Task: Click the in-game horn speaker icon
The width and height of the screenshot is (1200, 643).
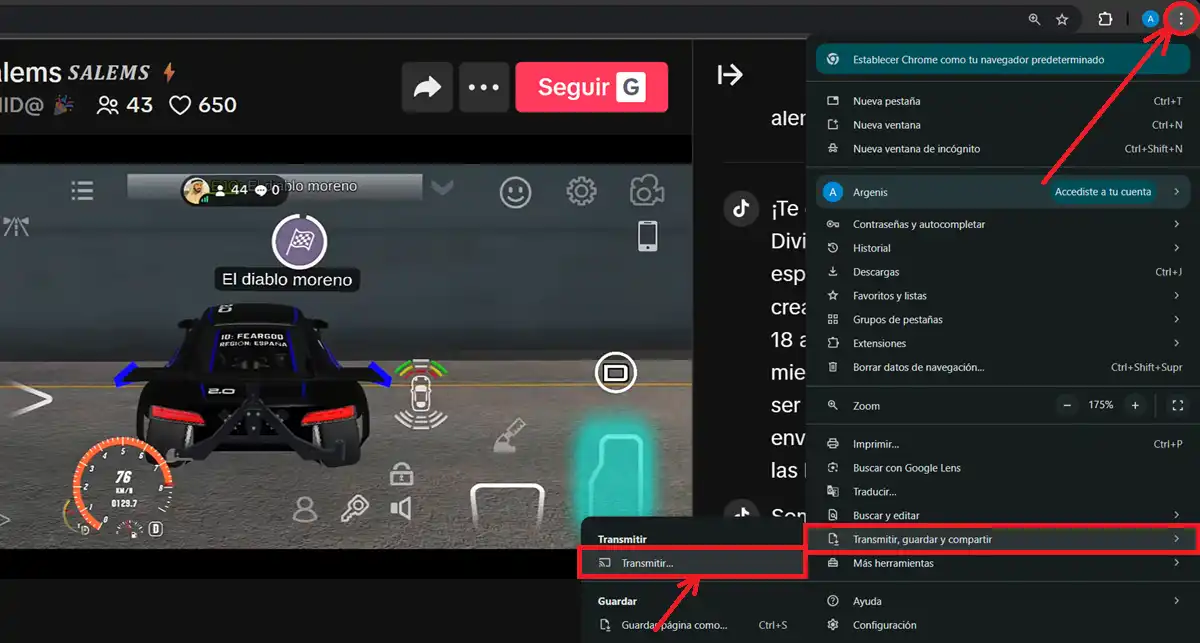Action: click(401, 510)
